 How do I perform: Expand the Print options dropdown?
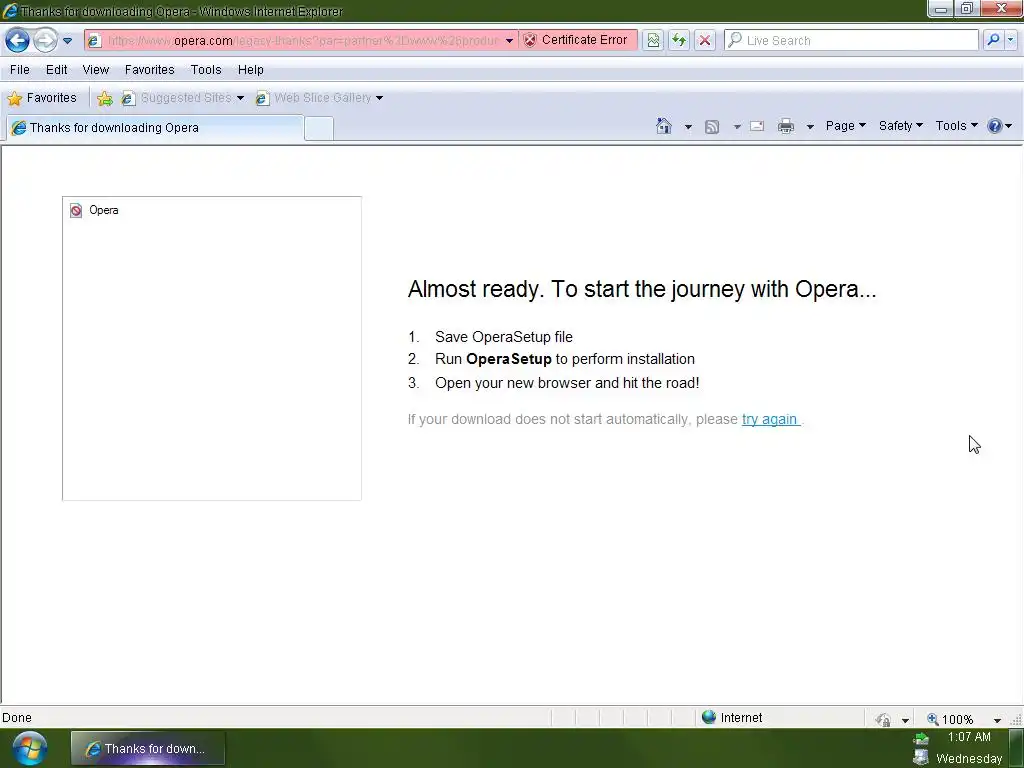click(x=810, y=127)
